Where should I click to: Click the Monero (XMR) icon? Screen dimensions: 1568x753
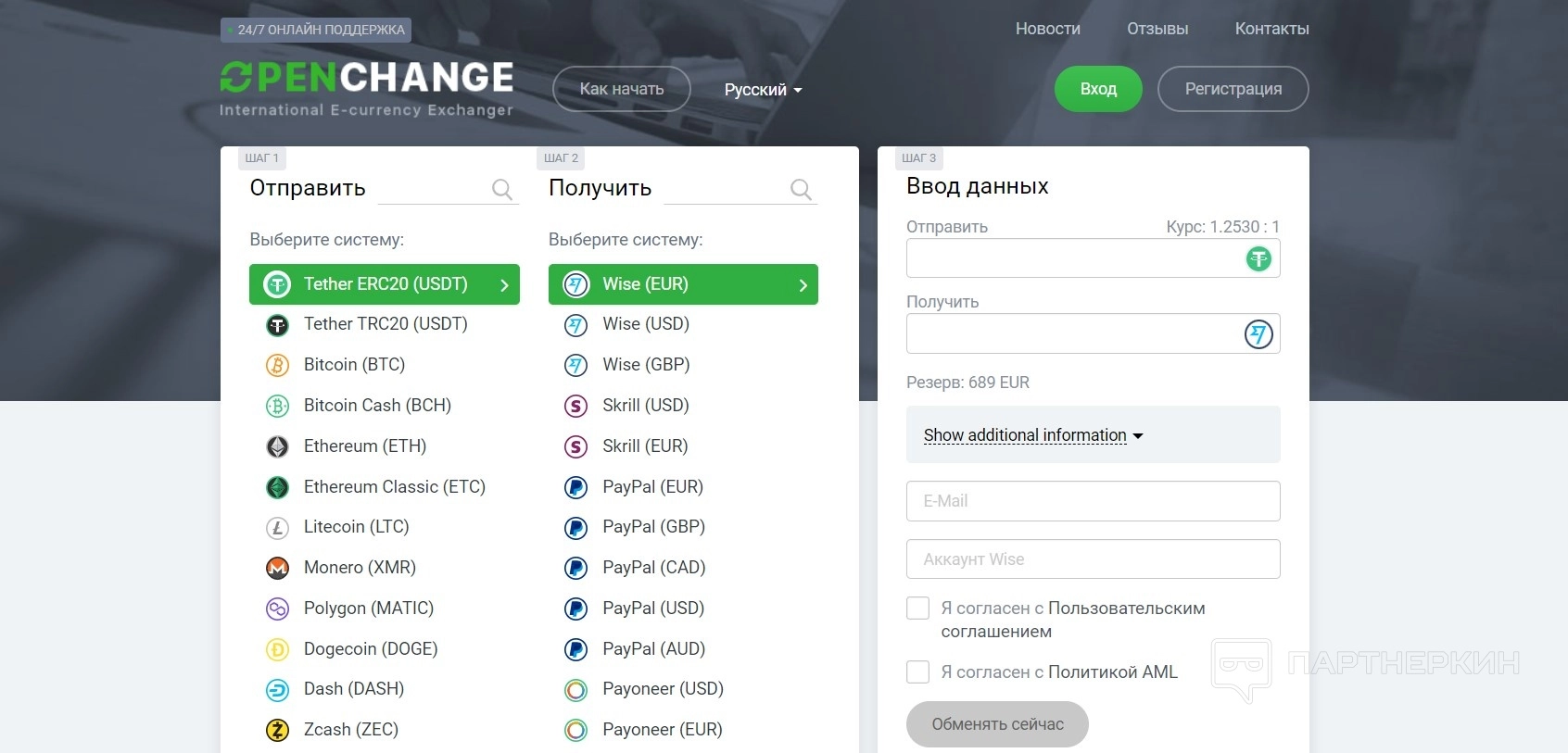(277, 568)
